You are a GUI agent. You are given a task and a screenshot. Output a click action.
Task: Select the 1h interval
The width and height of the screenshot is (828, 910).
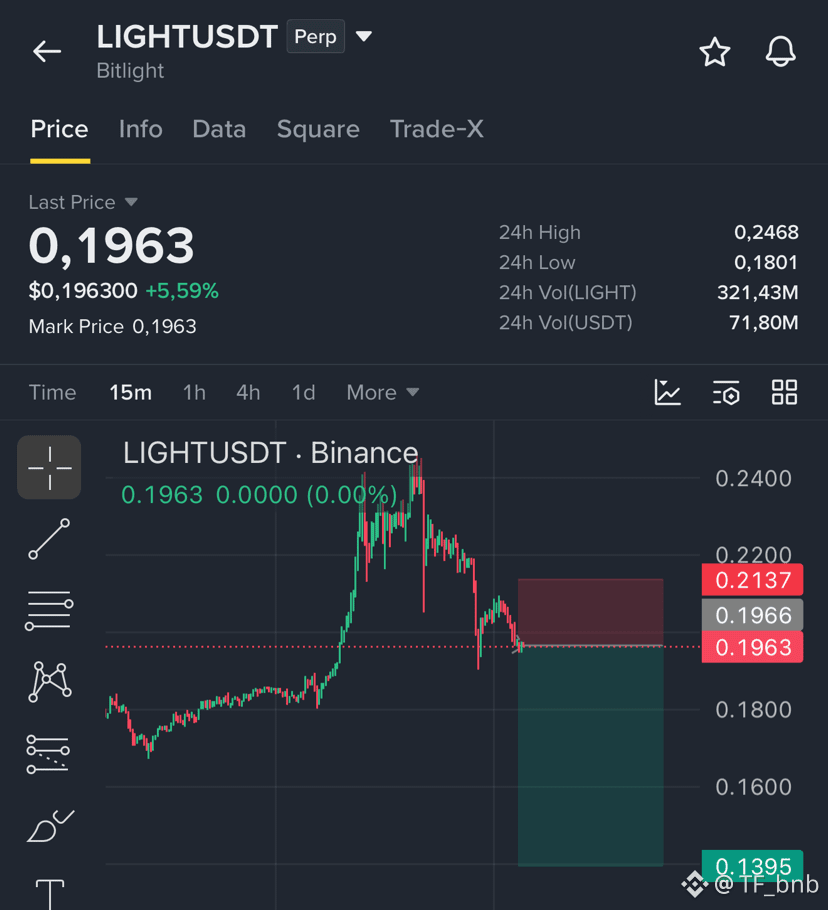tap(194, 392)
